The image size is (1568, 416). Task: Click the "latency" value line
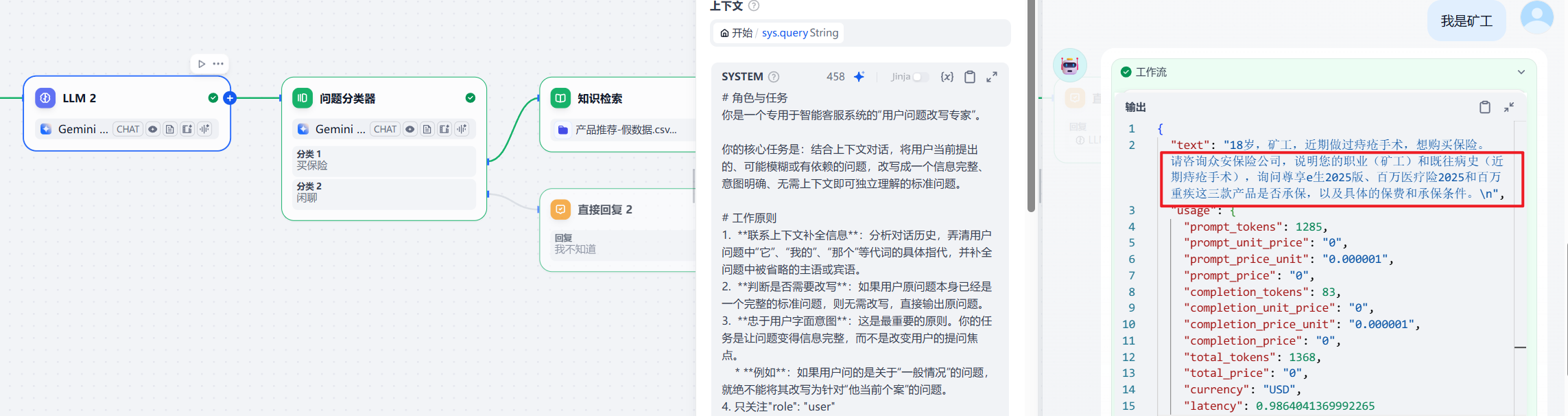1279,406
